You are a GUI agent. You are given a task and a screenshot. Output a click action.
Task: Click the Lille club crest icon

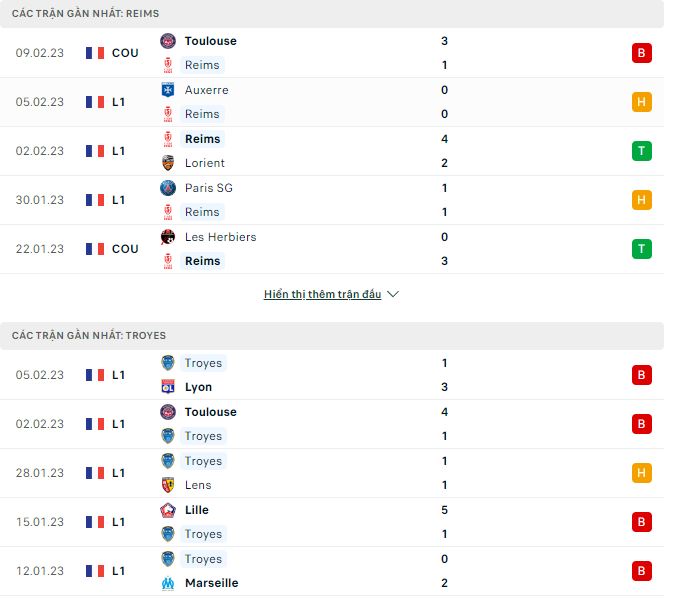click(168, 510)
